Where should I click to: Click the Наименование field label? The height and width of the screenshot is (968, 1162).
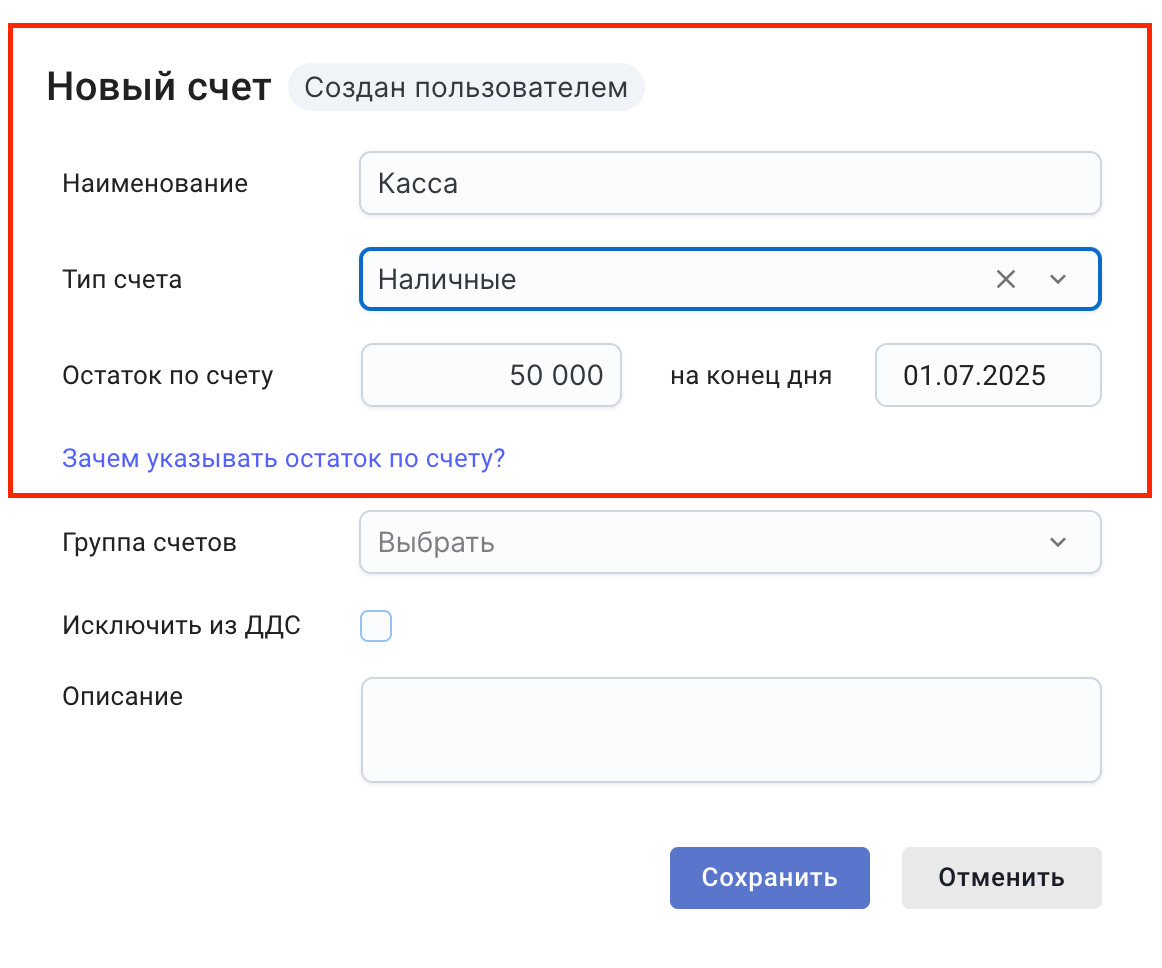(155, 184)
